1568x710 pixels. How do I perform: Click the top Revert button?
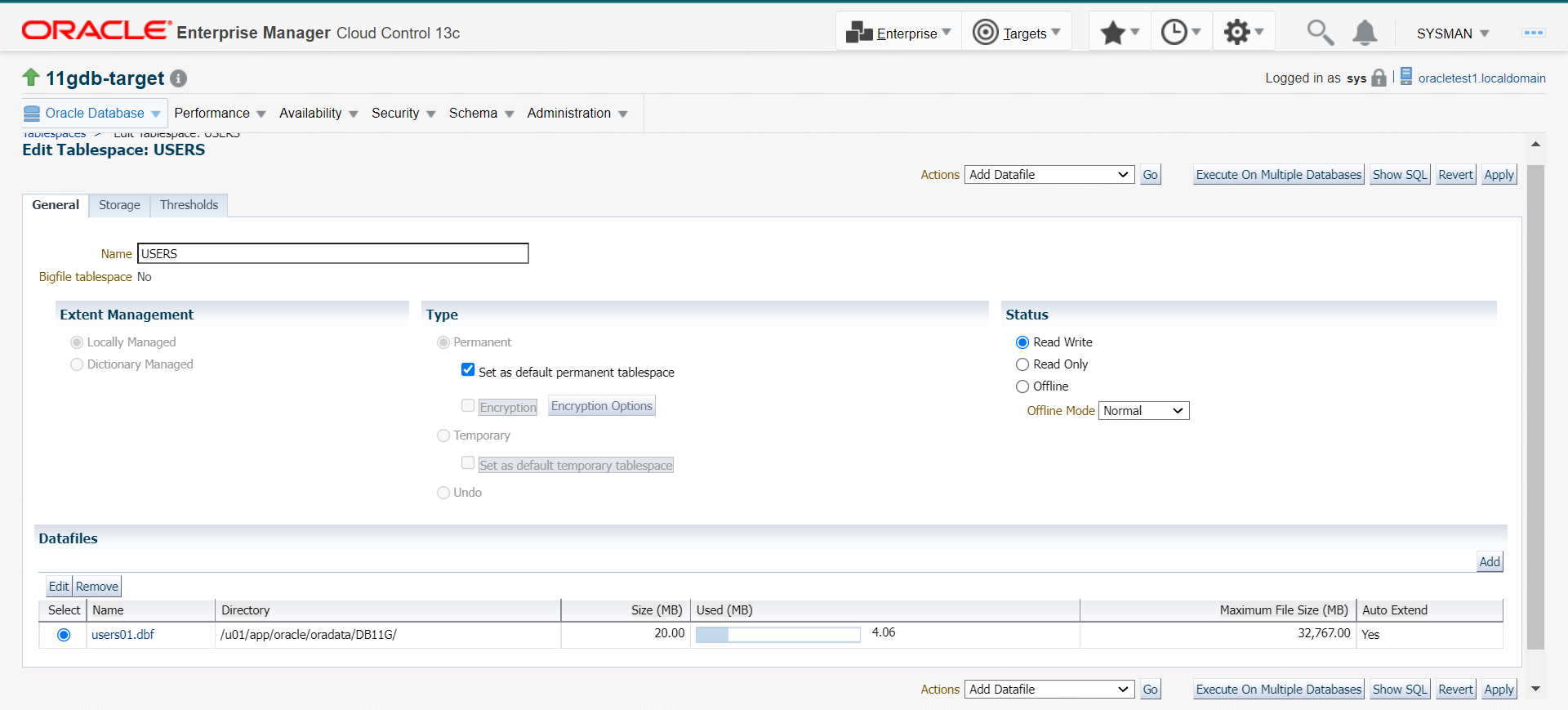coord(1455,175)
